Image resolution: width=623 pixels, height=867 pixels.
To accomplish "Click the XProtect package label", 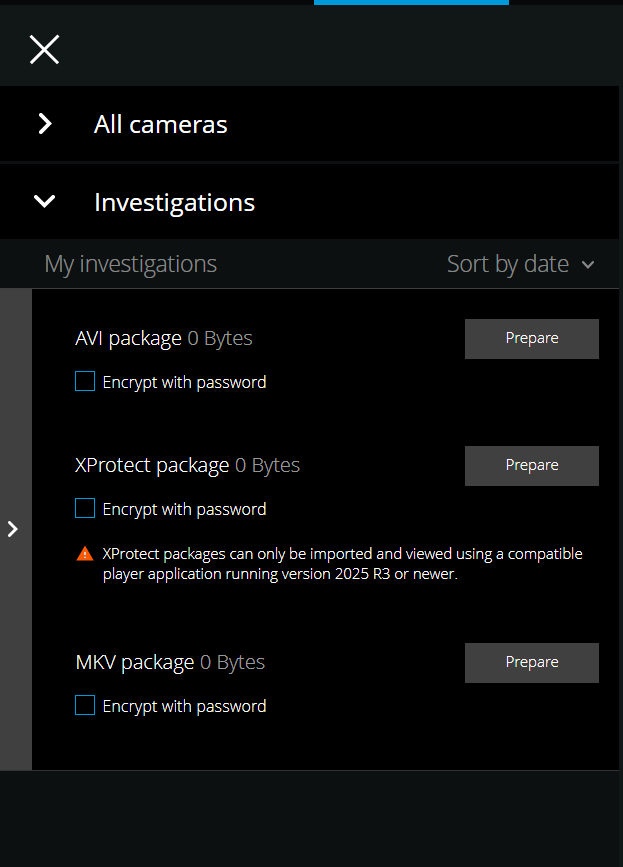I will [152, 466].
